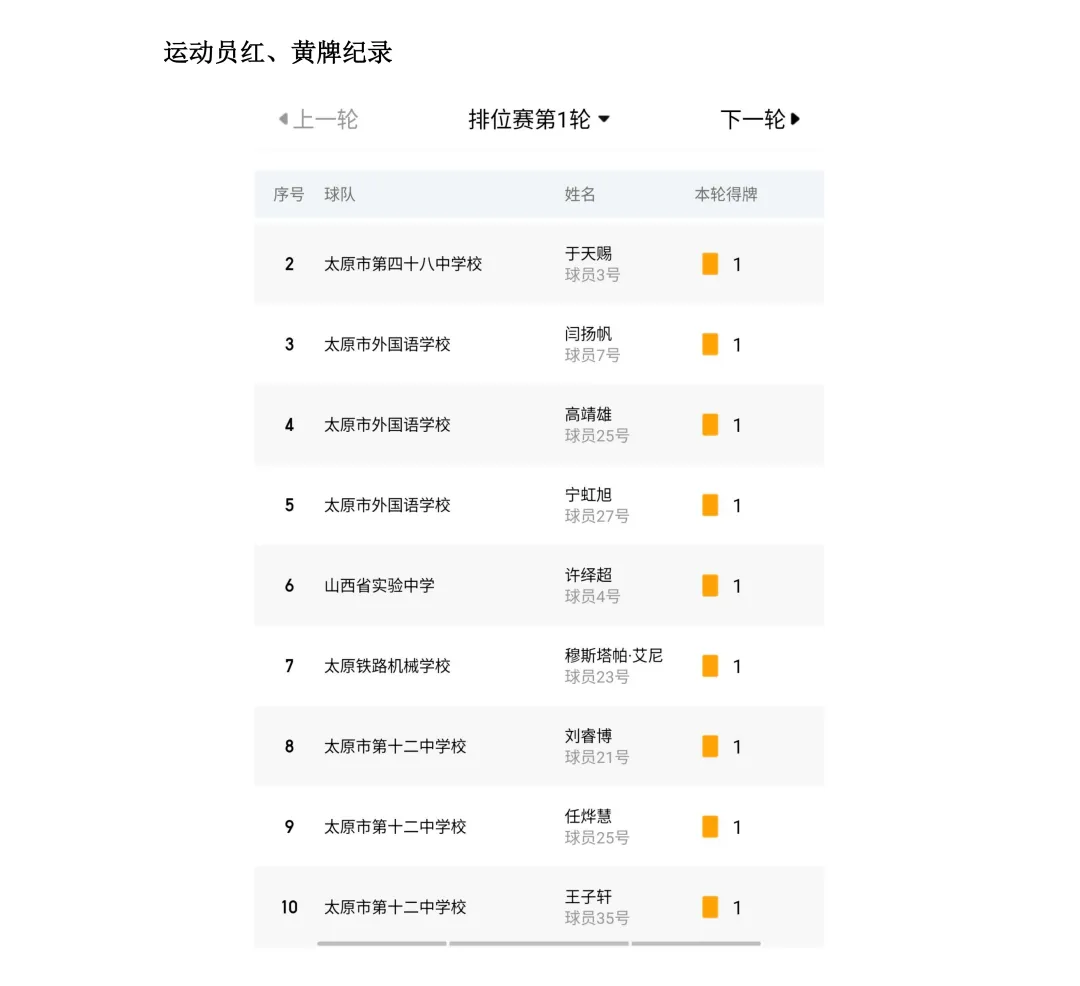
Task: Go to next round via 下一轮
Action: click(x=760, y=120)
